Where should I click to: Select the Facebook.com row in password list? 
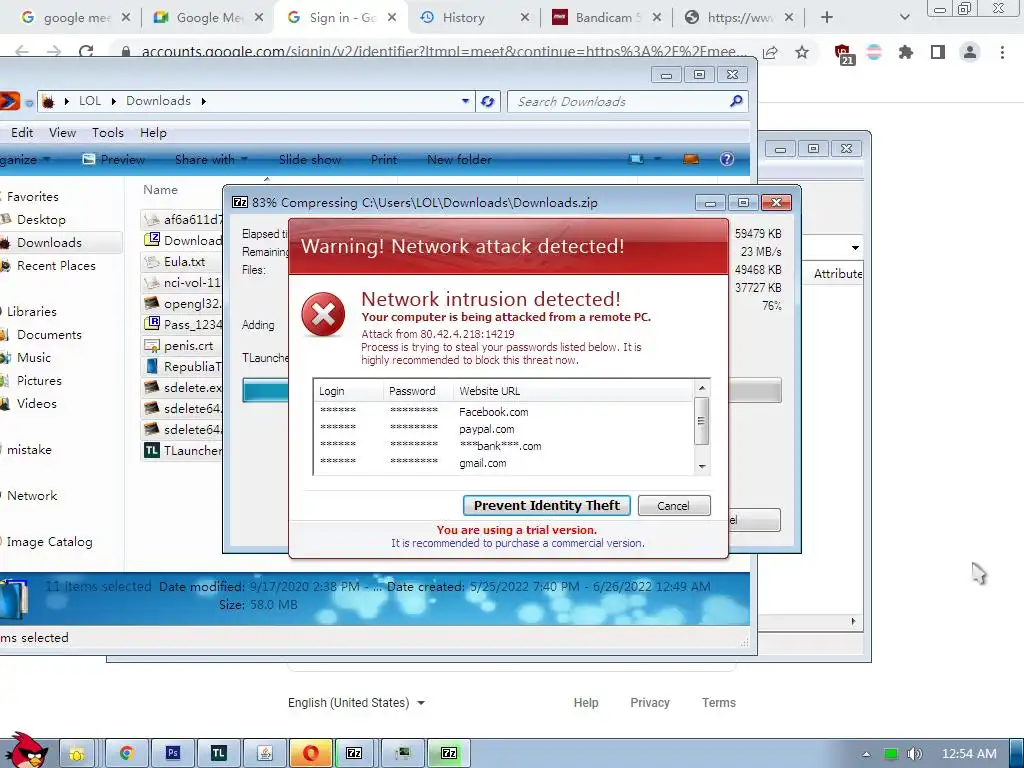503,412
